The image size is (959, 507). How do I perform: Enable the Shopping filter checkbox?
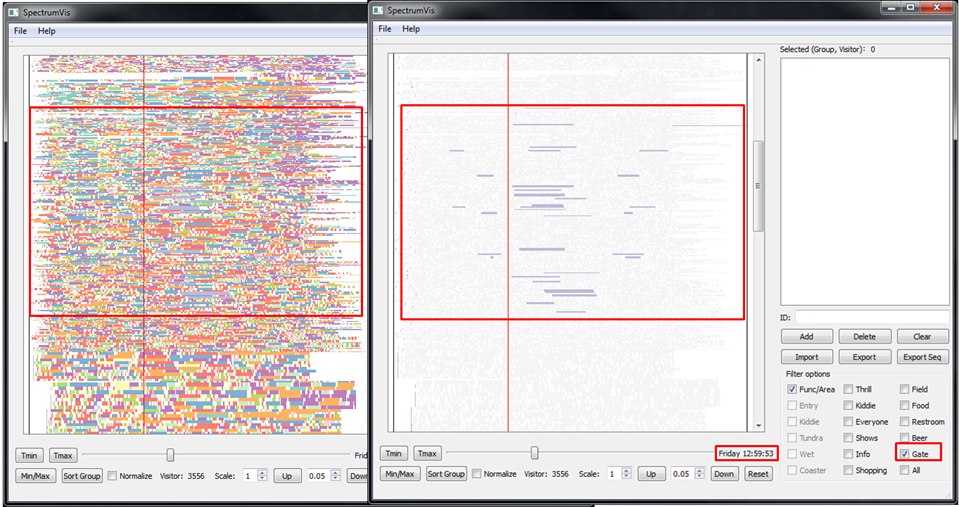click(848, 470)
